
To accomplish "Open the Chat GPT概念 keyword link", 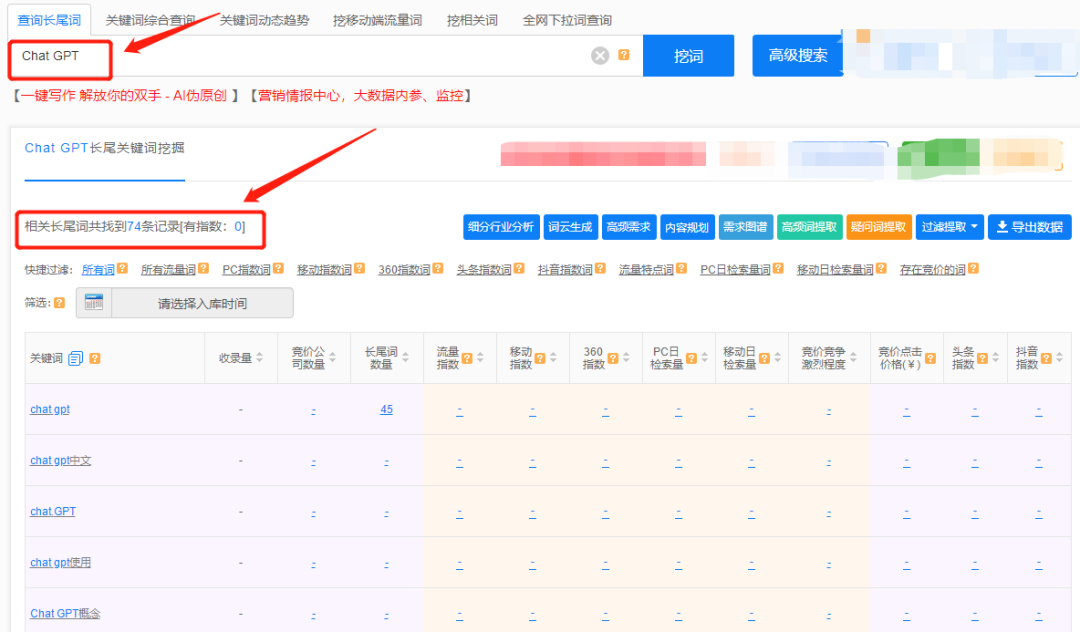I will coord(65,613).
